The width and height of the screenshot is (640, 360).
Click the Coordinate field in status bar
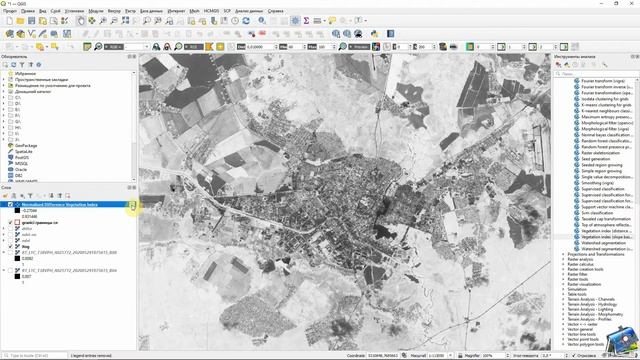click(382, 356)
